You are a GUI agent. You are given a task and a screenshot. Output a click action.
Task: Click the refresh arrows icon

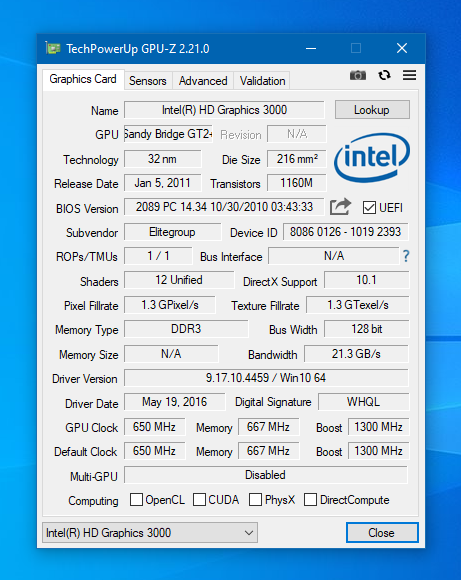384,75
